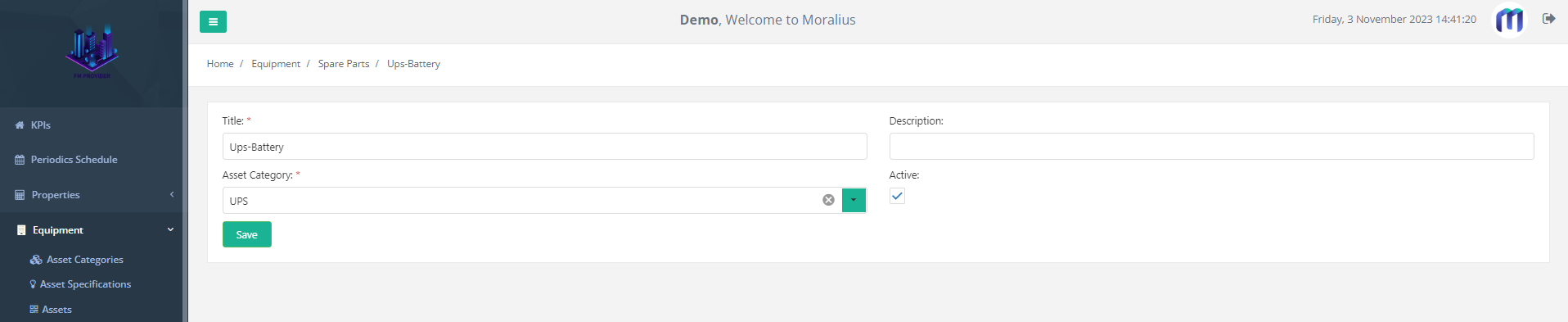Open Assets in the sidebar

[x=56, y=310]
